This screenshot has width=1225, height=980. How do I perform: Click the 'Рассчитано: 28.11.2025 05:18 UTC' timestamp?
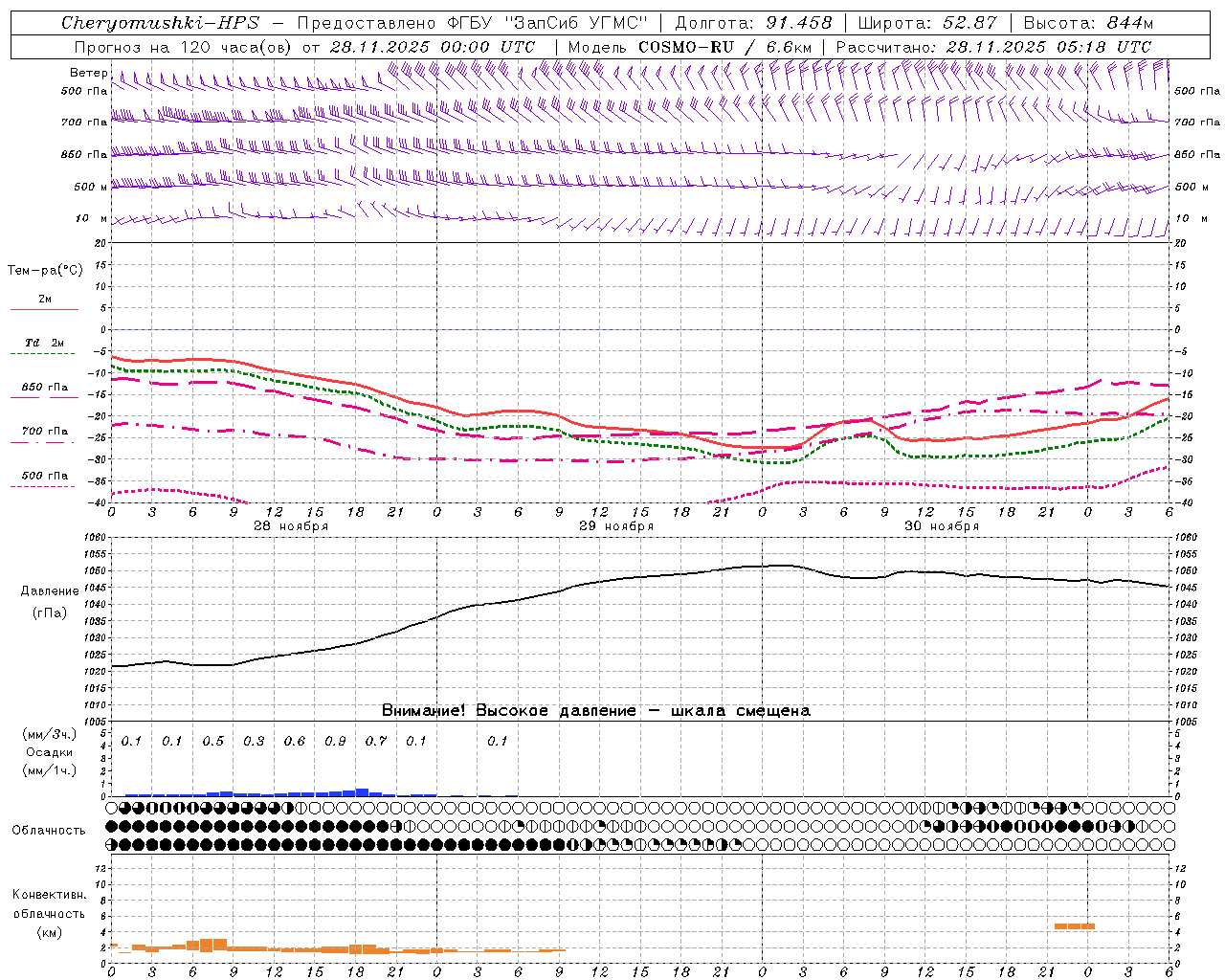click(x=993, y=47)
